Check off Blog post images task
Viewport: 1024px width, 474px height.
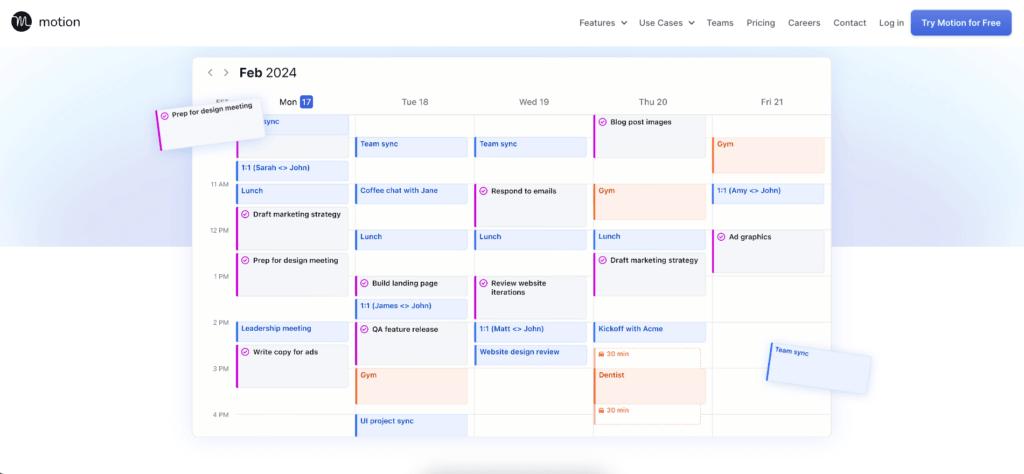[603, 122]
